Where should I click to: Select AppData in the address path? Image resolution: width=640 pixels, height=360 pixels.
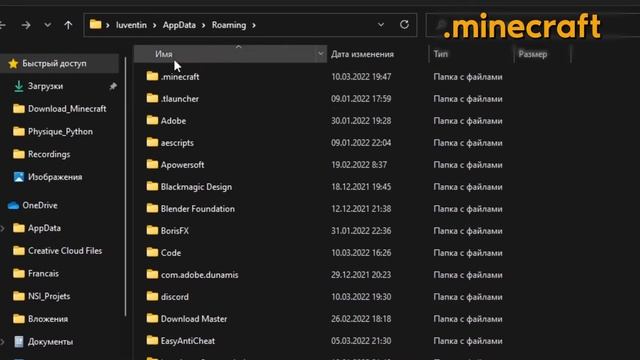tap(179, 25)
